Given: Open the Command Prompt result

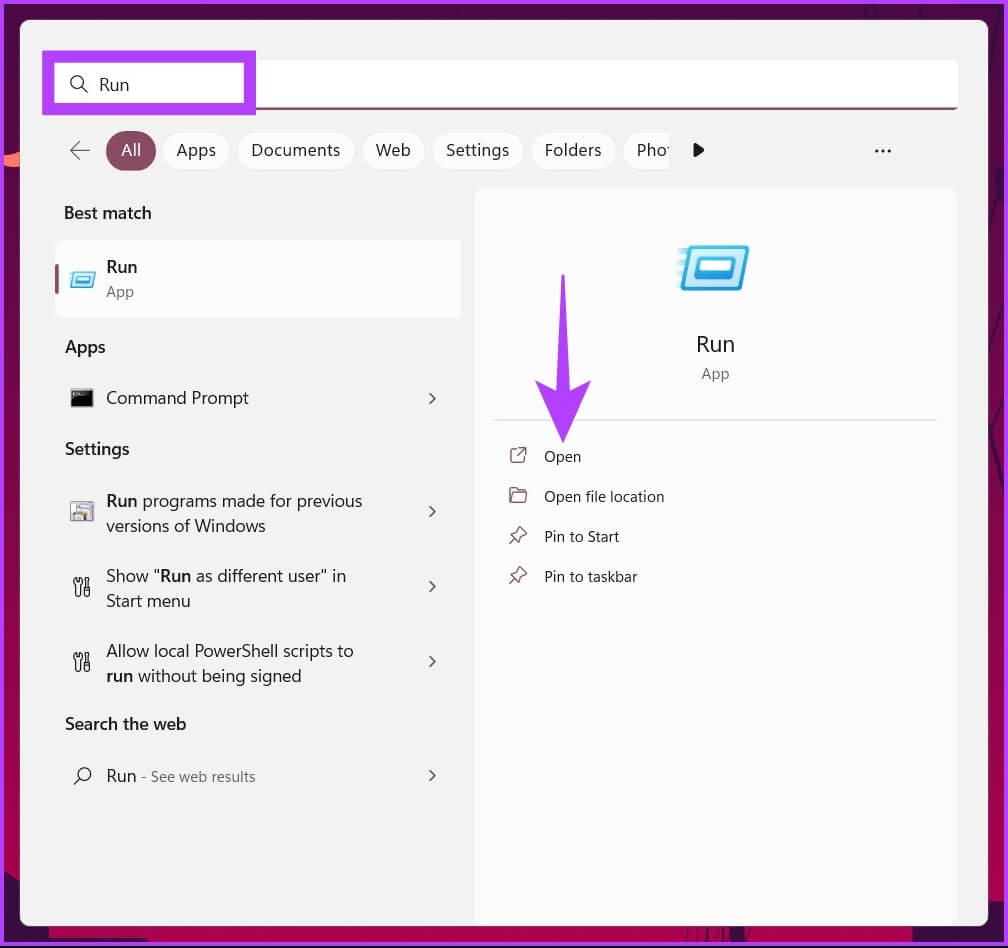Looking at the screenshot, I should (x=258, y=398).
